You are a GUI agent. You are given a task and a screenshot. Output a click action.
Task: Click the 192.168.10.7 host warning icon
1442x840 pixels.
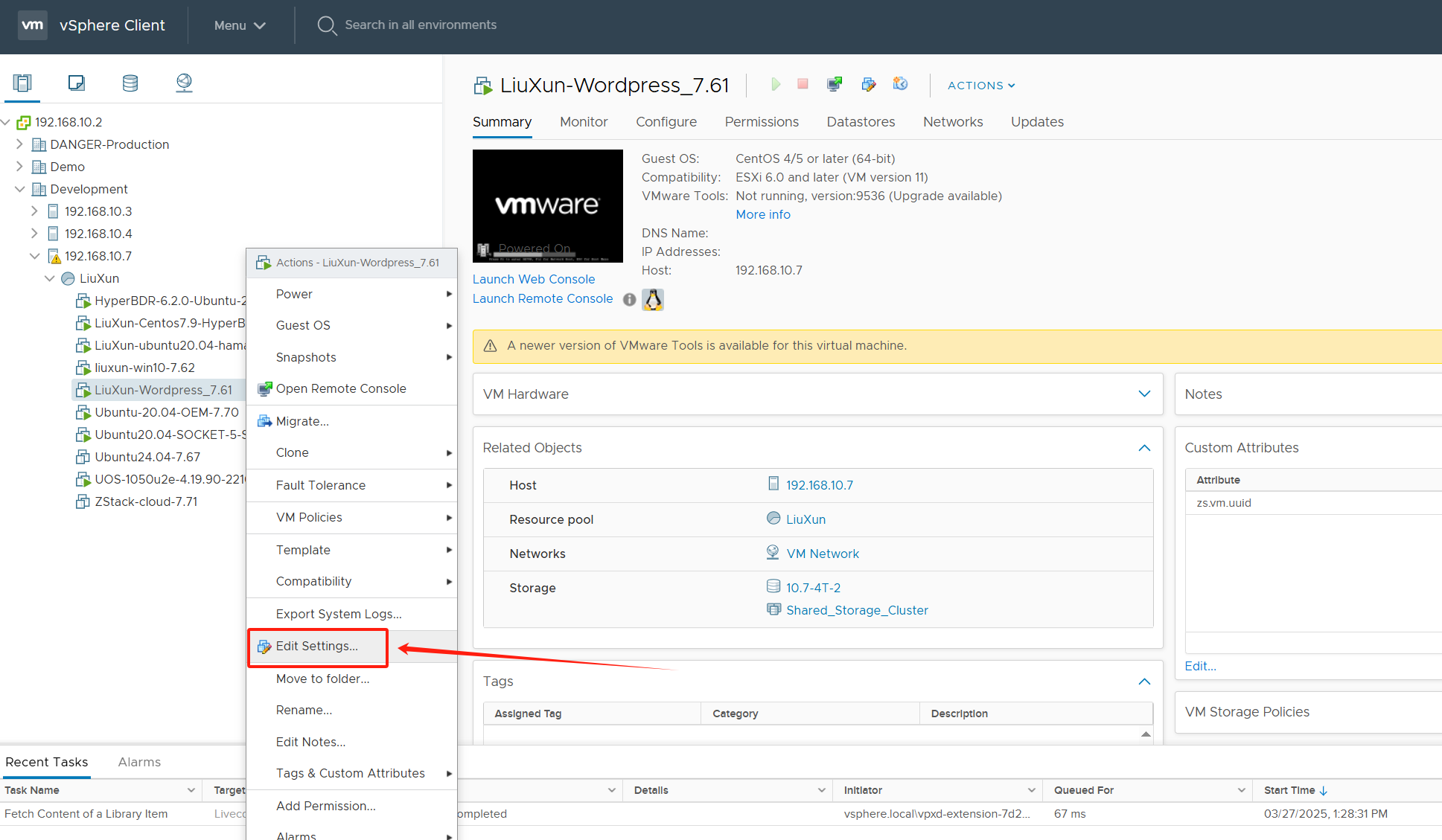coord(54,256)
